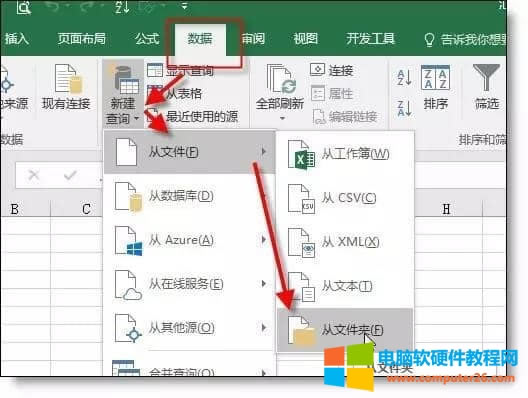Choose 从工作簿(W) in the submenu

pyautogui.click(x=345, y=154)
